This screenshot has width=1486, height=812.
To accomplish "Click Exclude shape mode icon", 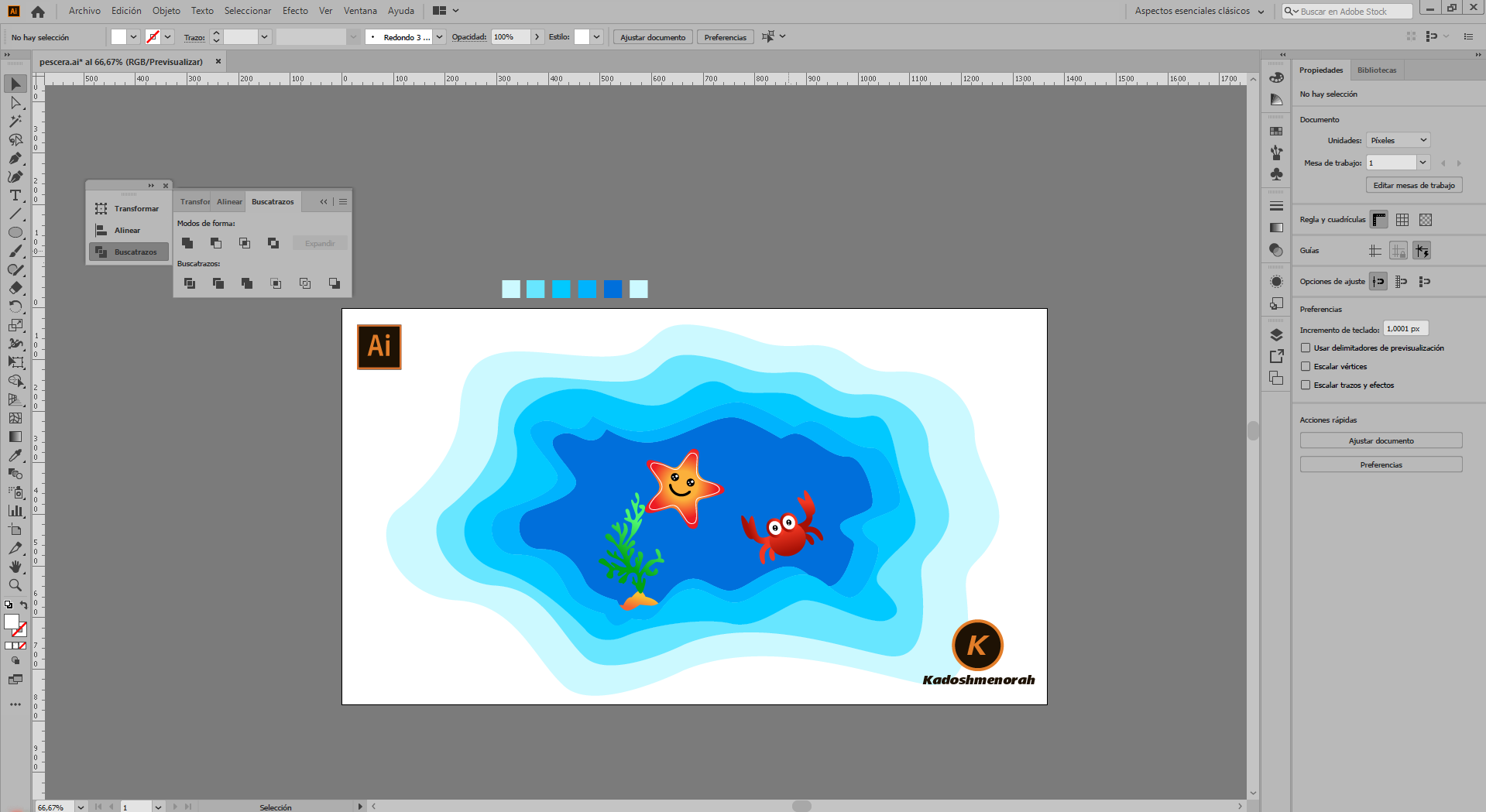I will coord(273,243).
